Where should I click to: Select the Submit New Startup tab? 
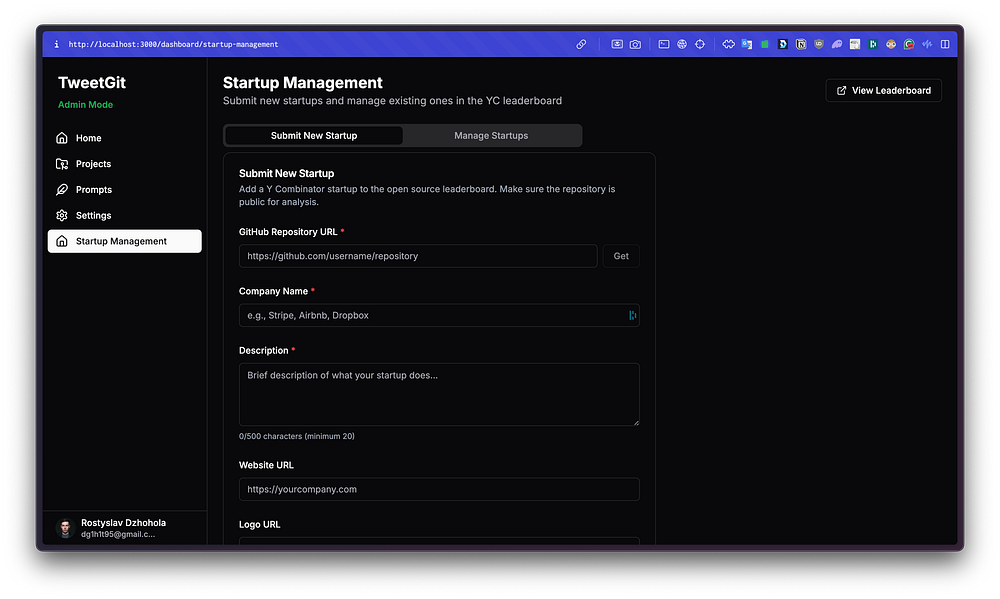click(x=314, y=136)
